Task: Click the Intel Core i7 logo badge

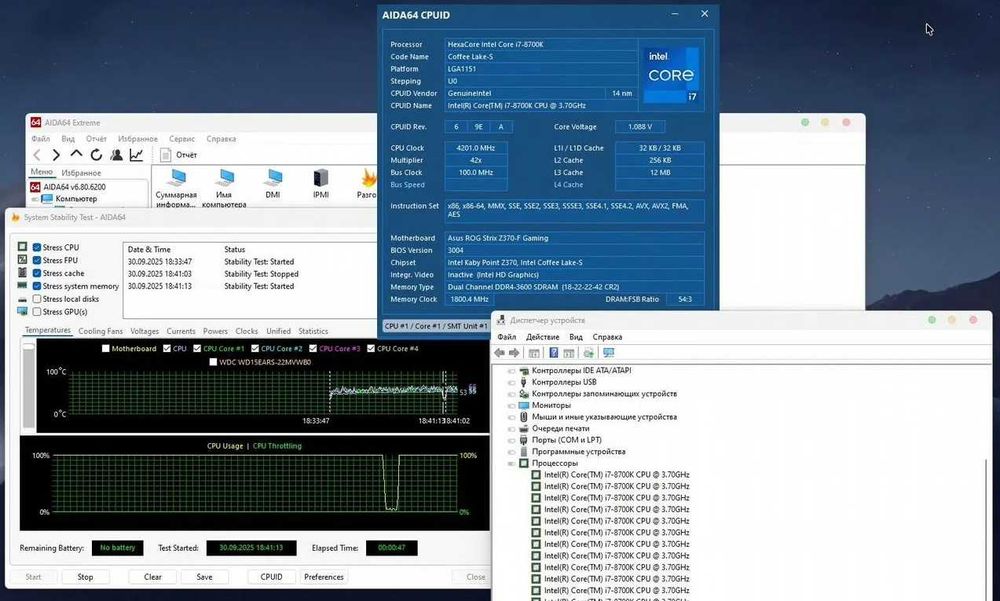Action: coord(671,76)
